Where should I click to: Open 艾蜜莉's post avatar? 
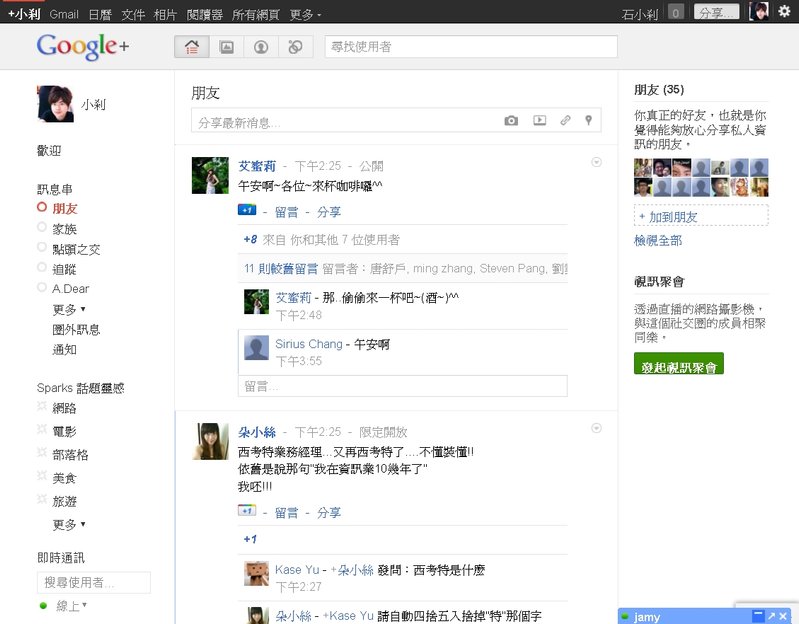tap(210, 175)
